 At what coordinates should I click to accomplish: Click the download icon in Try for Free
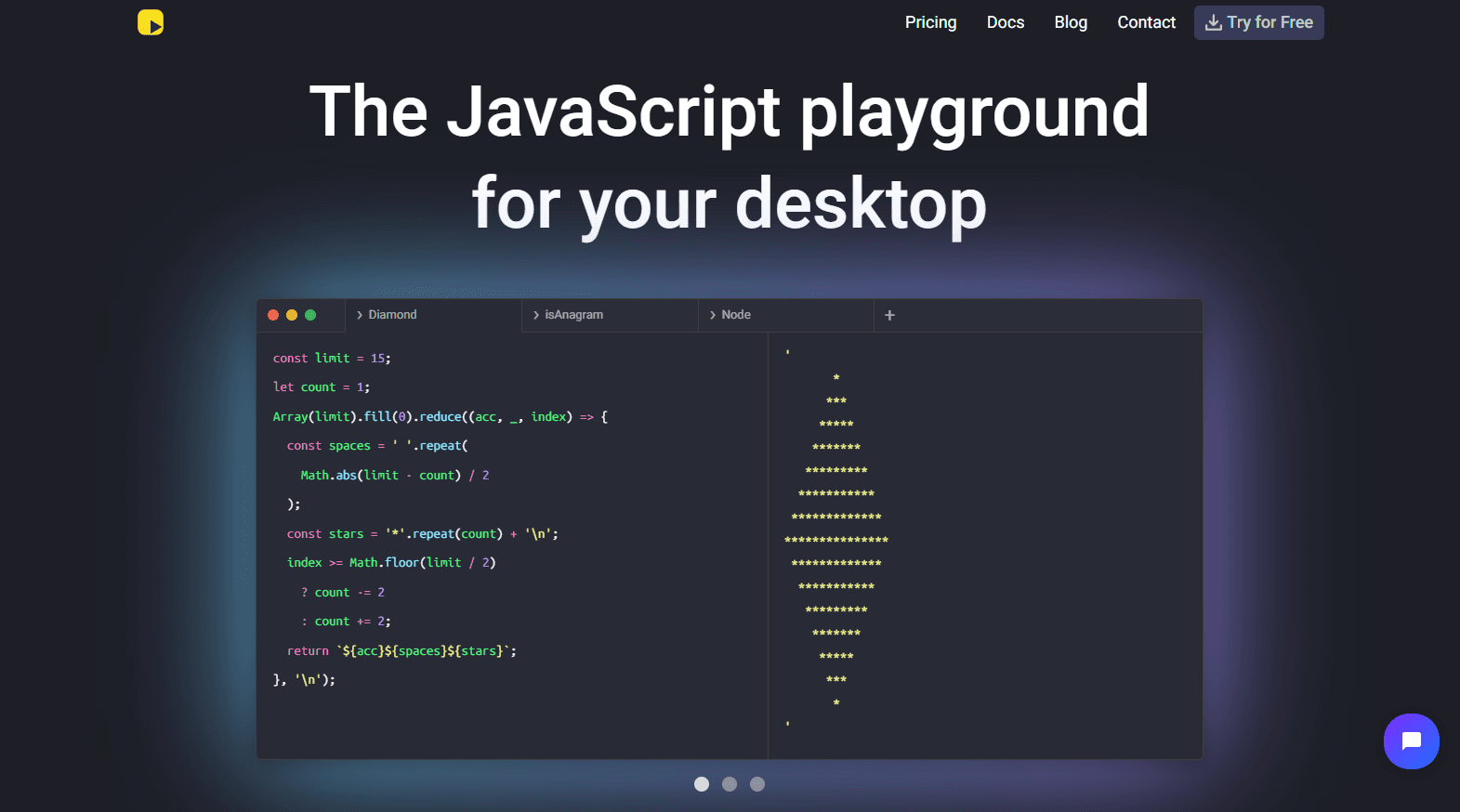pos(1213,22)
